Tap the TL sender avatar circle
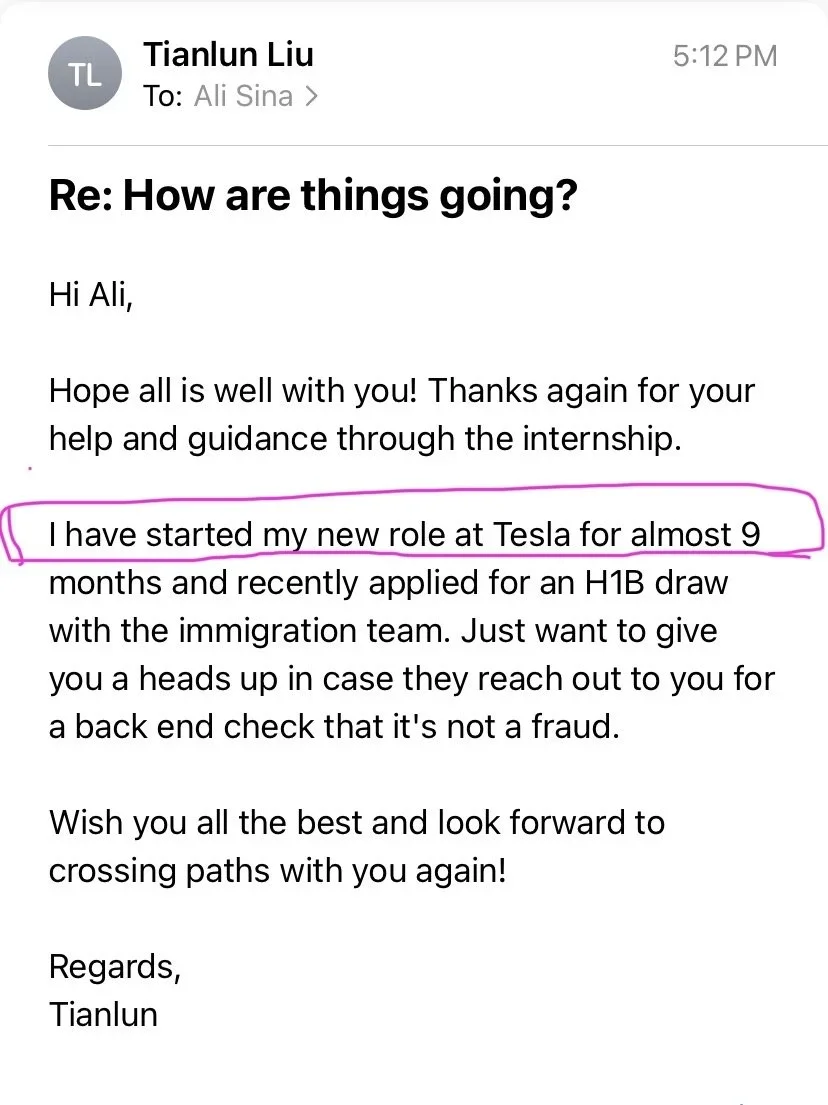 [x=84, y=74]
